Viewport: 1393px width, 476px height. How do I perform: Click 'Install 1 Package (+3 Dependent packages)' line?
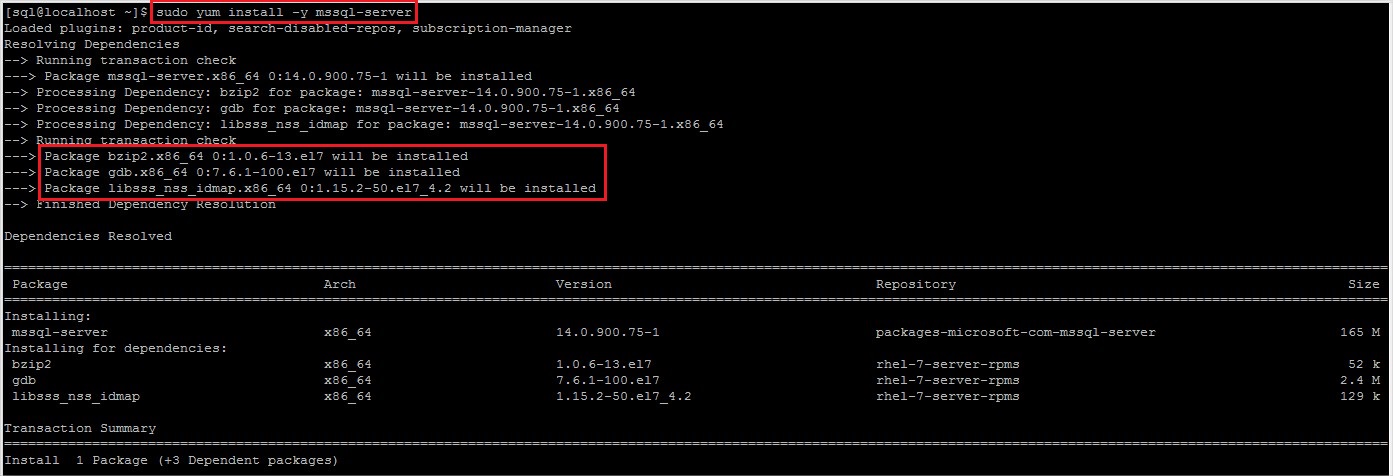[171, 460]
